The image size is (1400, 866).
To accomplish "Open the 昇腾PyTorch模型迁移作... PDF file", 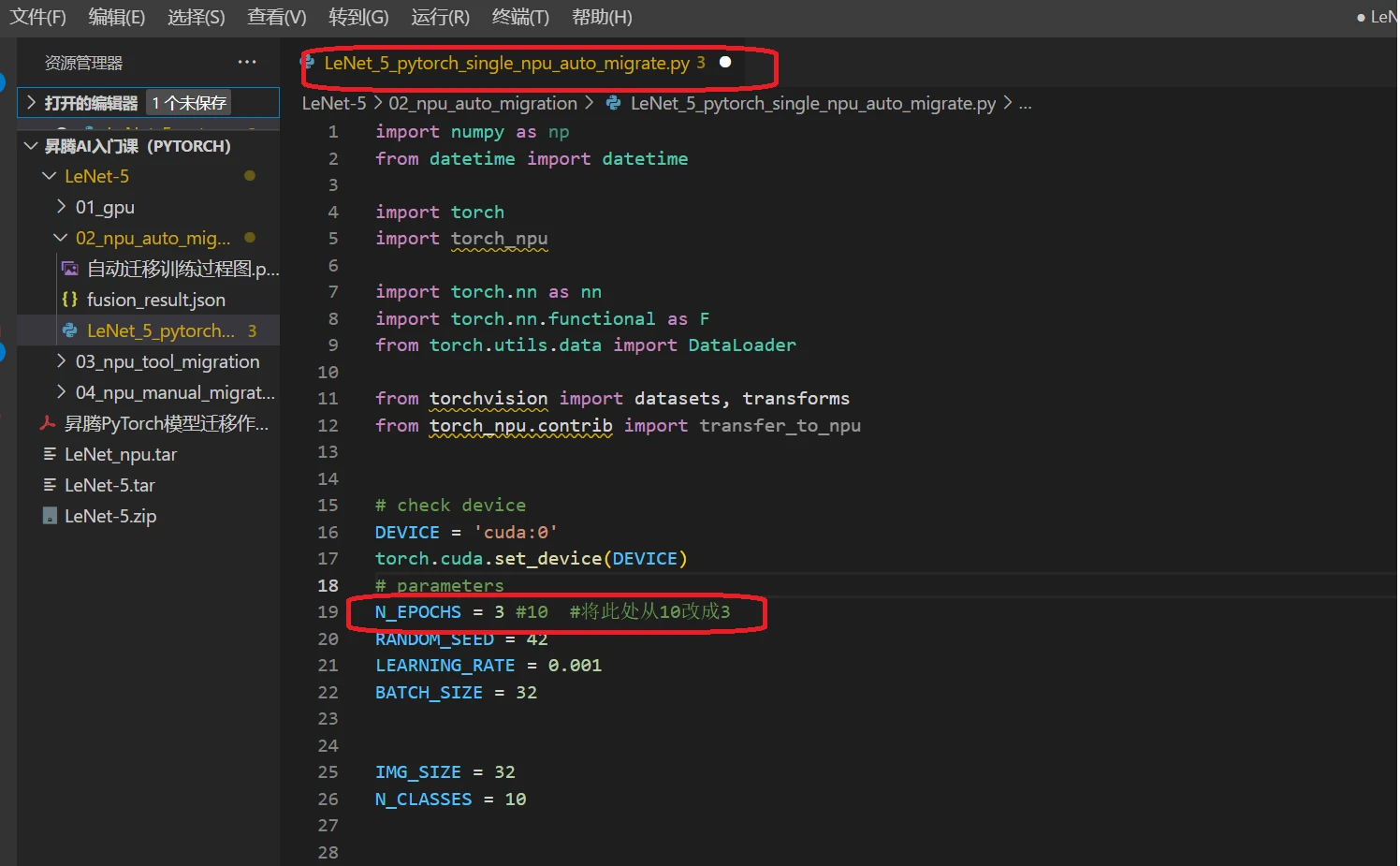I will point(167,423).
